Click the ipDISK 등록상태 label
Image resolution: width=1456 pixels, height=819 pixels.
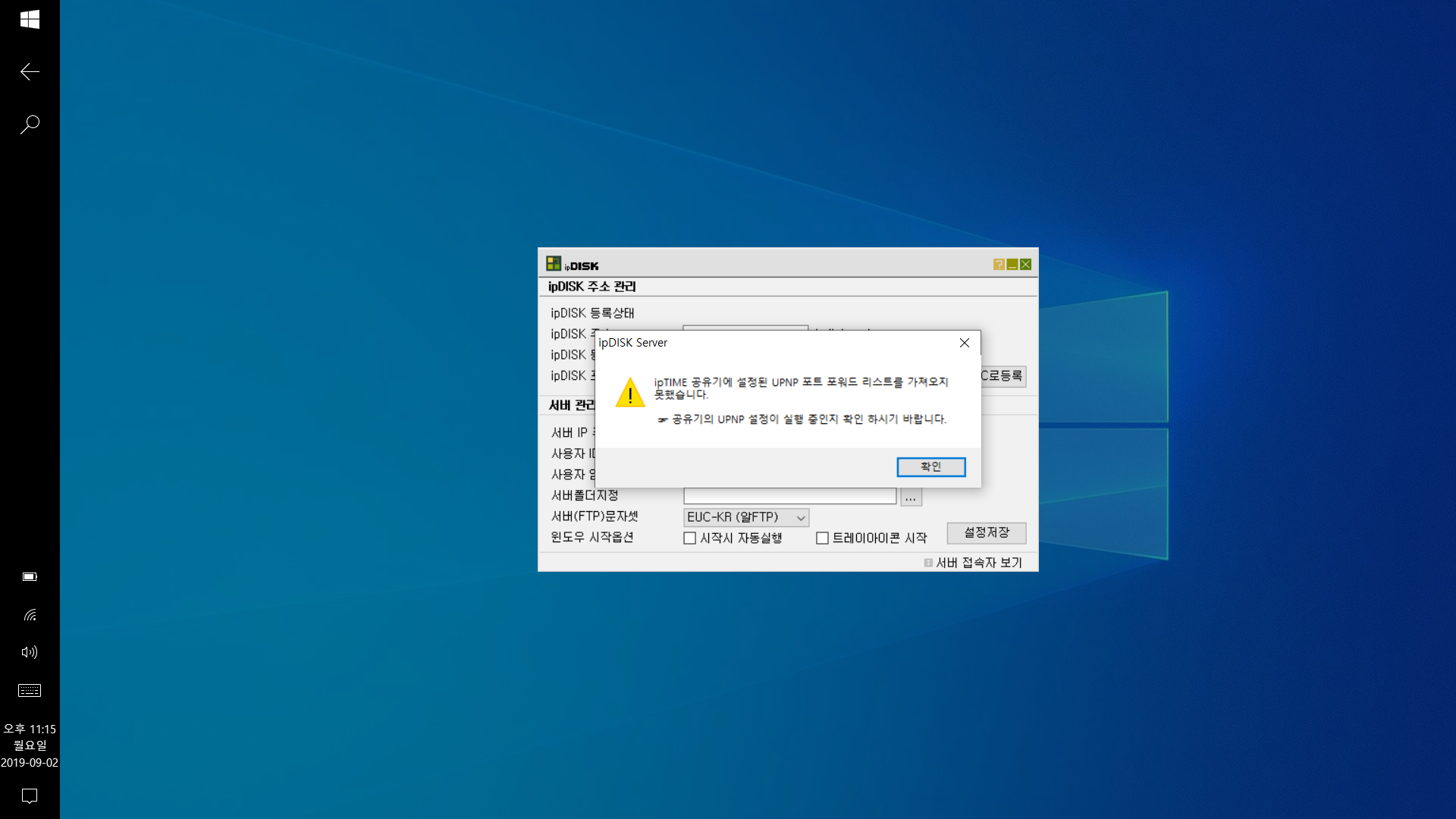tap(592, 313)
